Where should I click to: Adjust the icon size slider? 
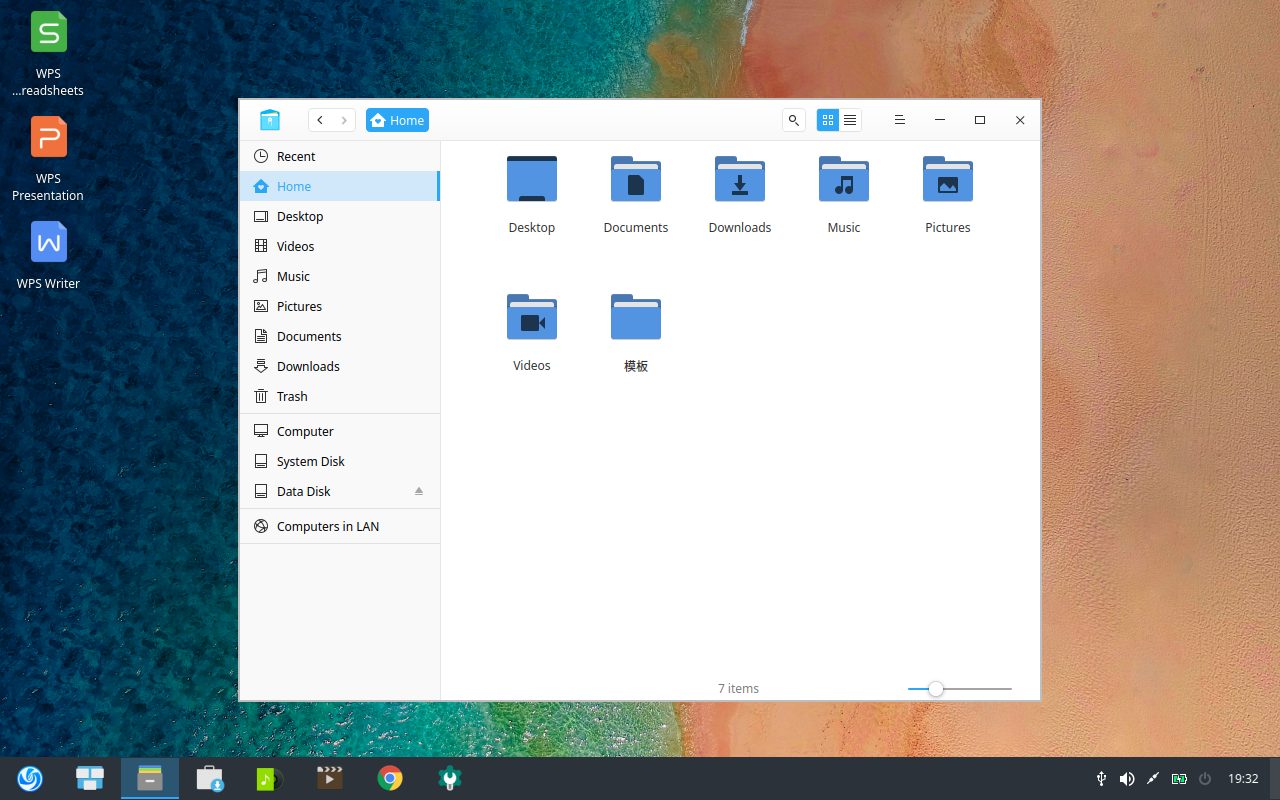[x=935, y=689]
